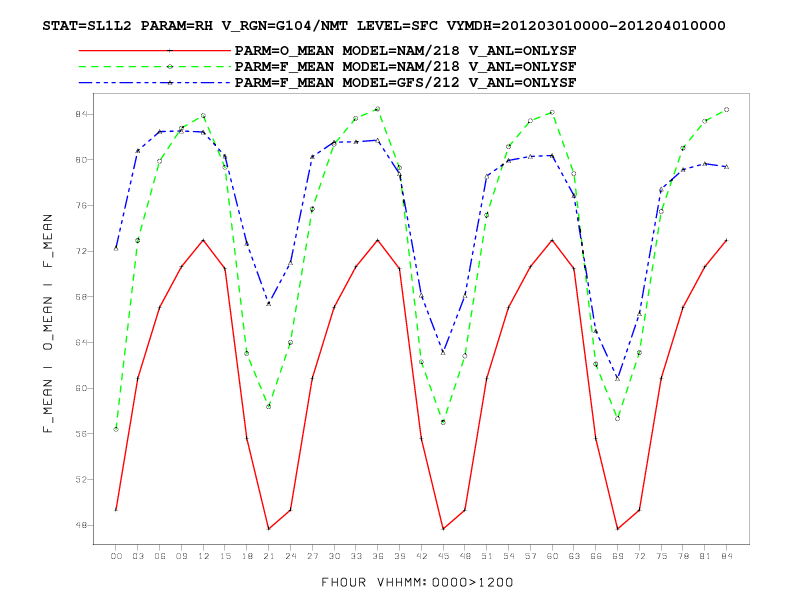
Task: Click x-axis tick label 84
Action: click(726, 556)
